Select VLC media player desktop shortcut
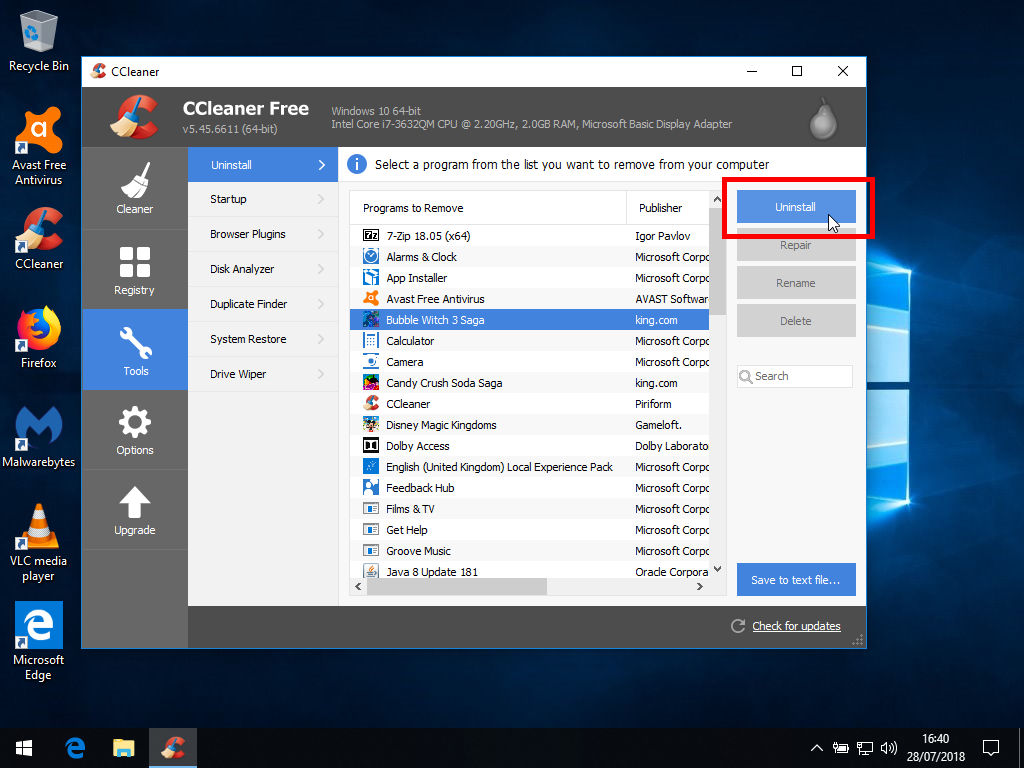The image size is (1024, 768). pyautogui.click(x=39, y=543)
